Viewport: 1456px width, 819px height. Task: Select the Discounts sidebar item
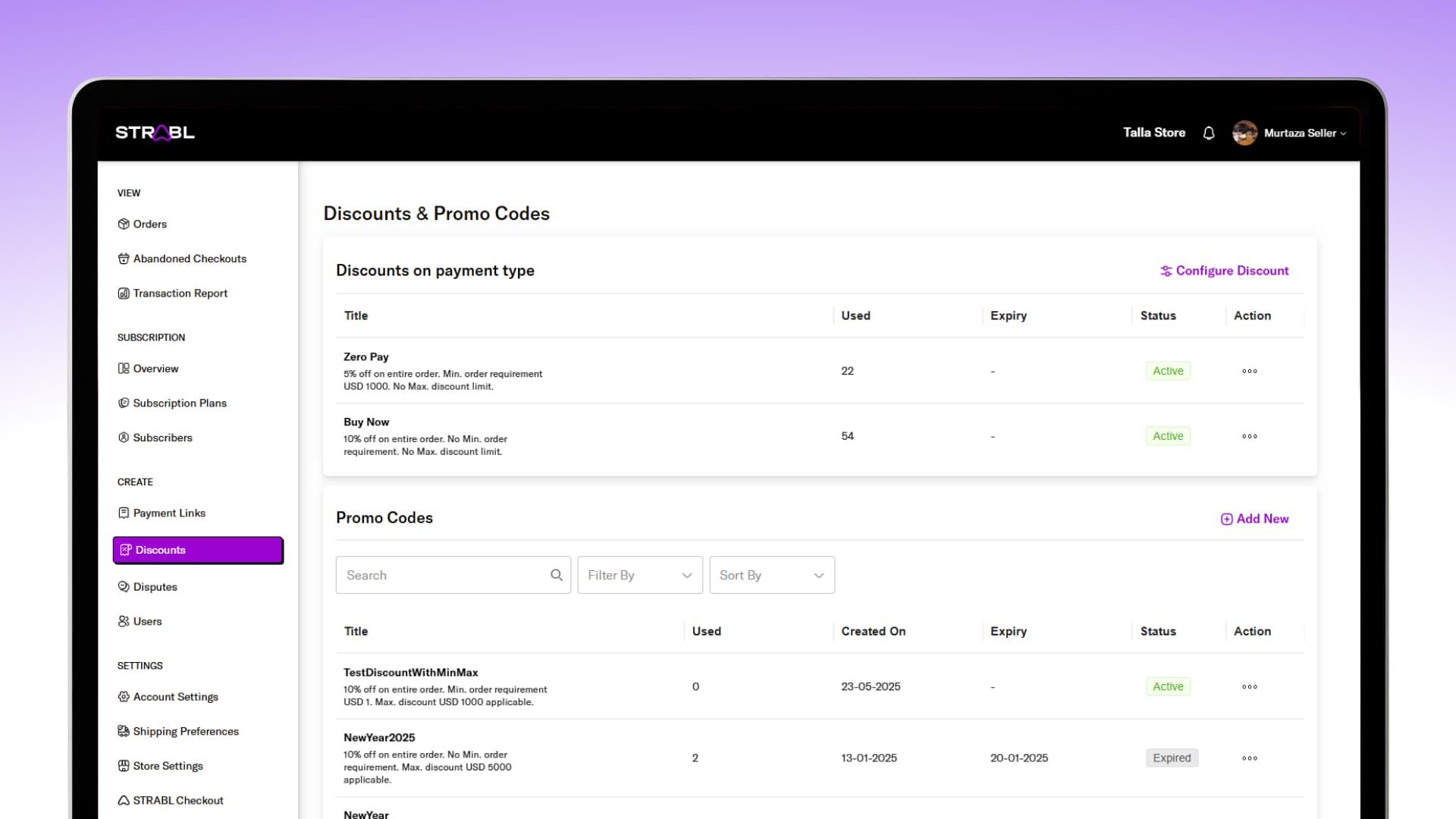pyautogui.click(x=198, y=550)
